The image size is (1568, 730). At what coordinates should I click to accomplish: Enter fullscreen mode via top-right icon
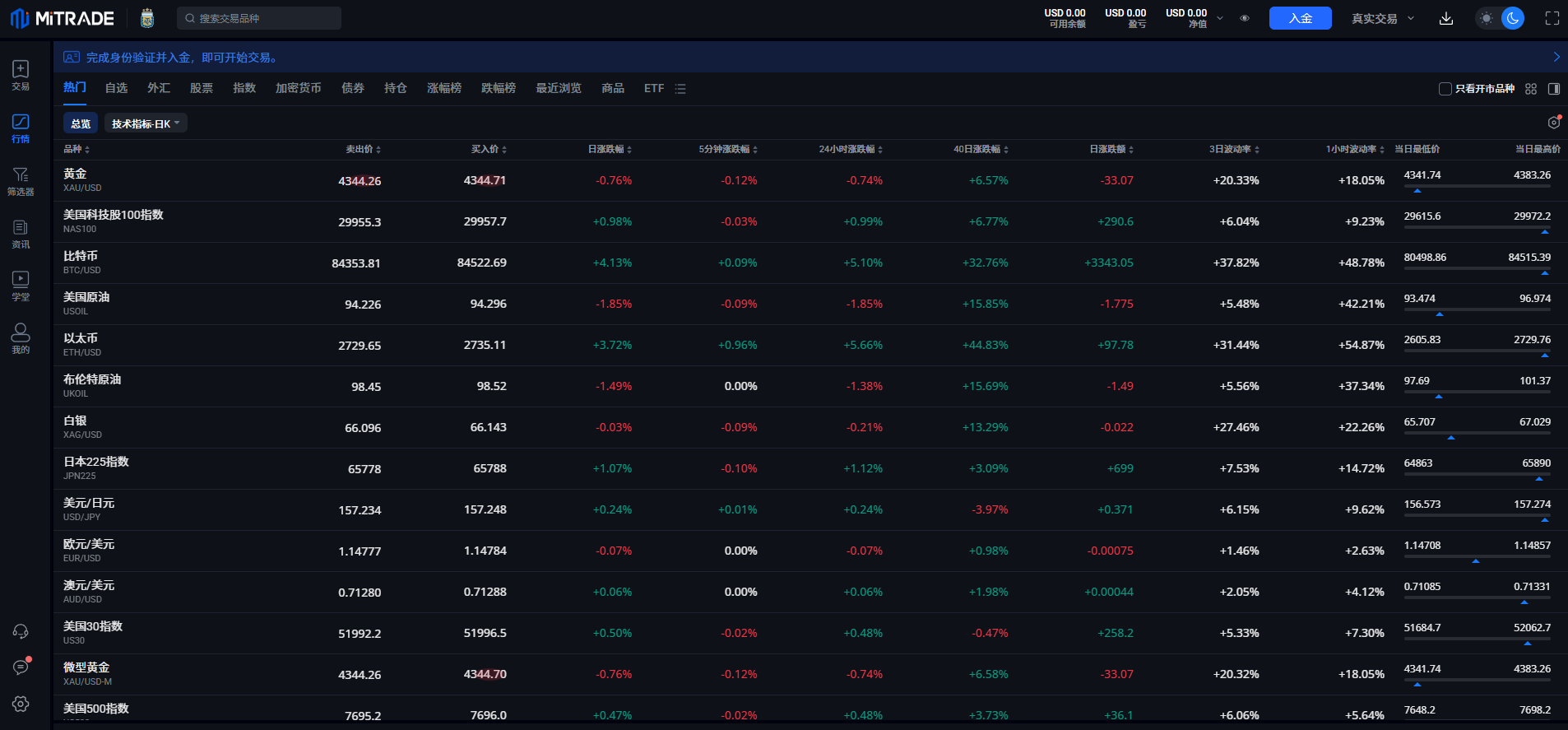(1552, 18)
